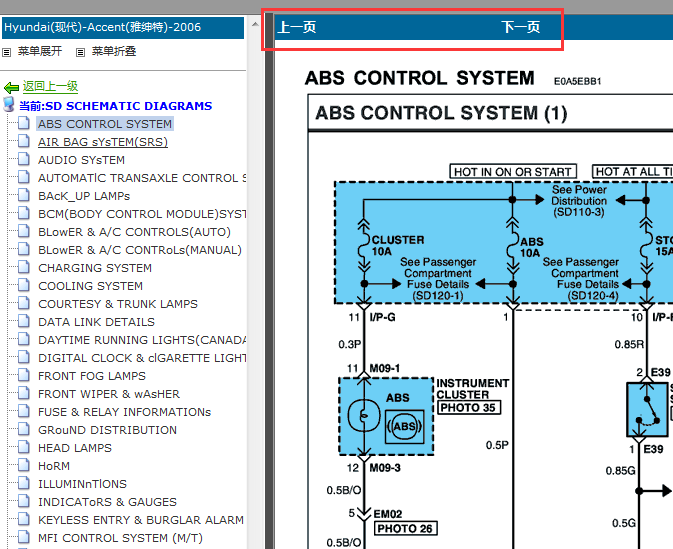Click the ABS CONTROL SYSTEM (1) heading

(441, 113)
